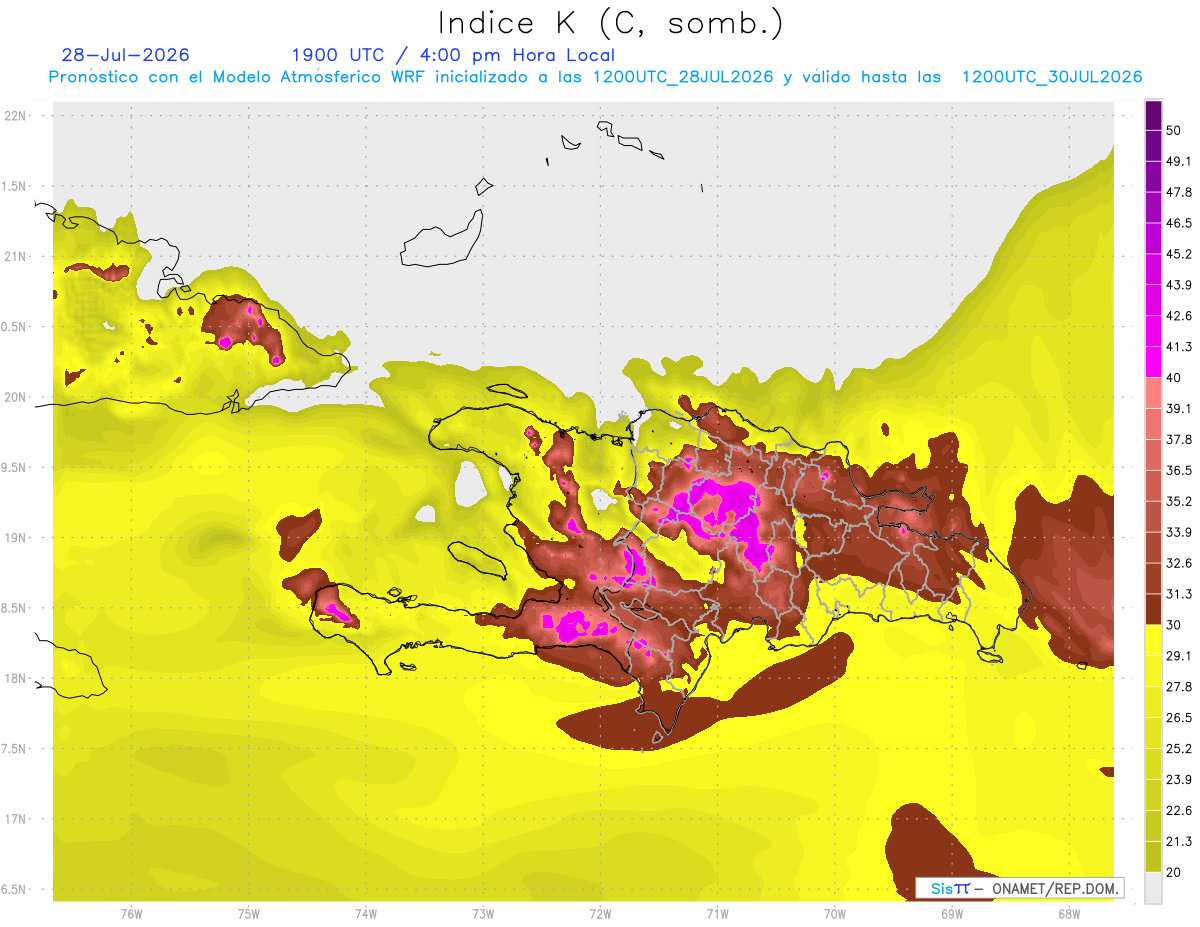Click the '22.6' value on the color scale

(1179, 811)
